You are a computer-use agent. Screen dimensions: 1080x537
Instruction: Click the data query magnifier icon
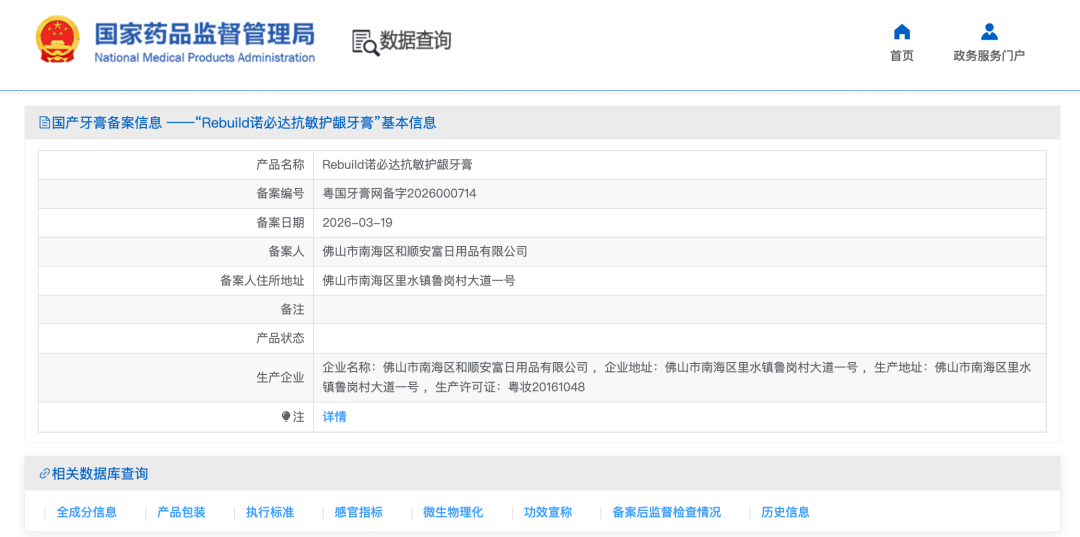pos(365,42)
